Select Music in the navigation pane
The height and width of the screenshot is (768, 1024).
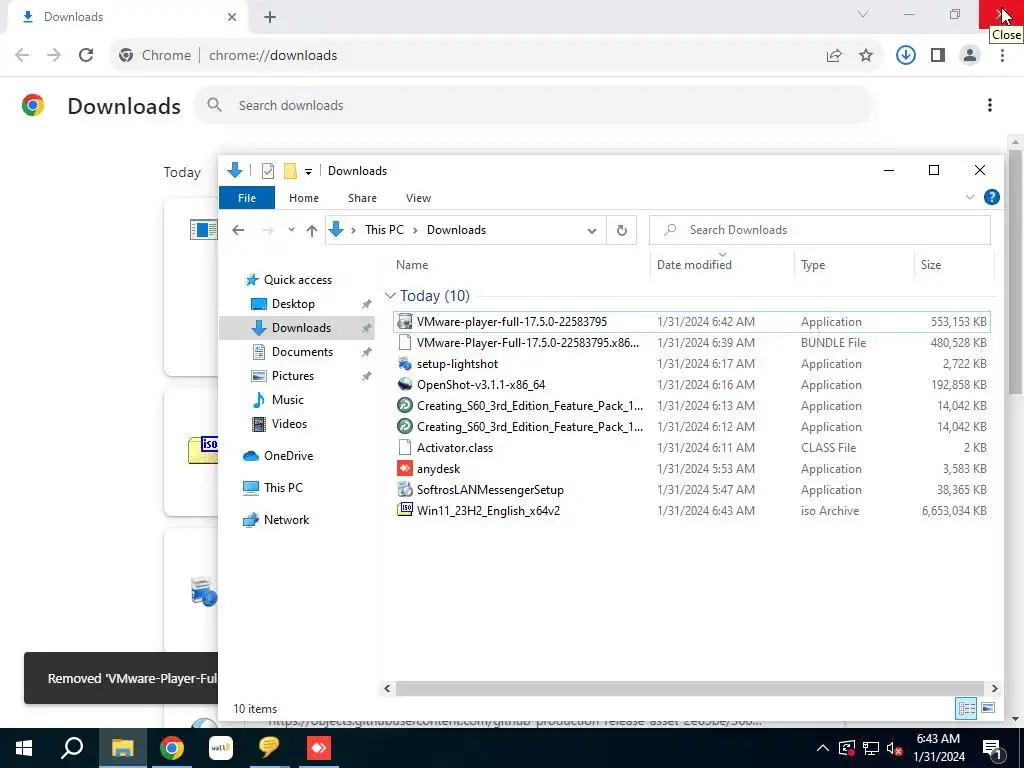pyautogui.click(x=287, y=400)
